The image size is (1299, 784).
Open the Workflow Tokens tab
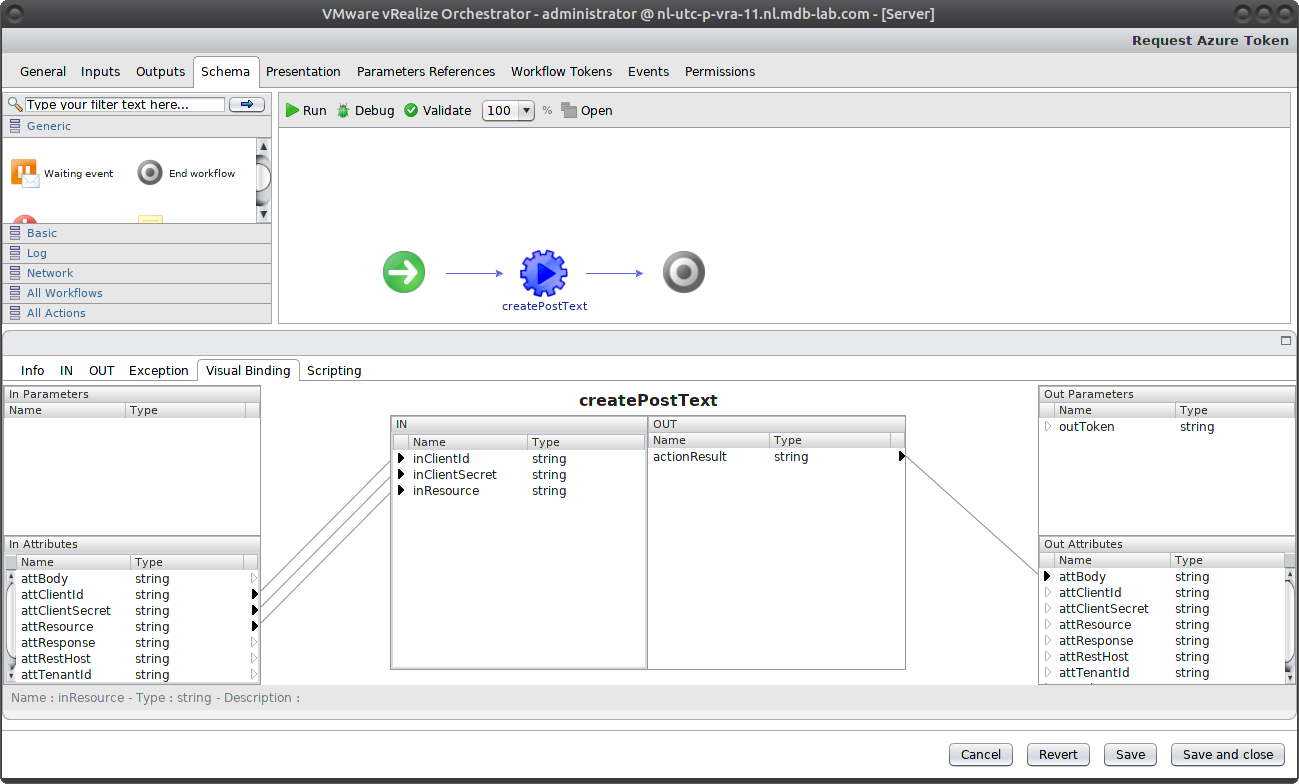tap(561, 71)
